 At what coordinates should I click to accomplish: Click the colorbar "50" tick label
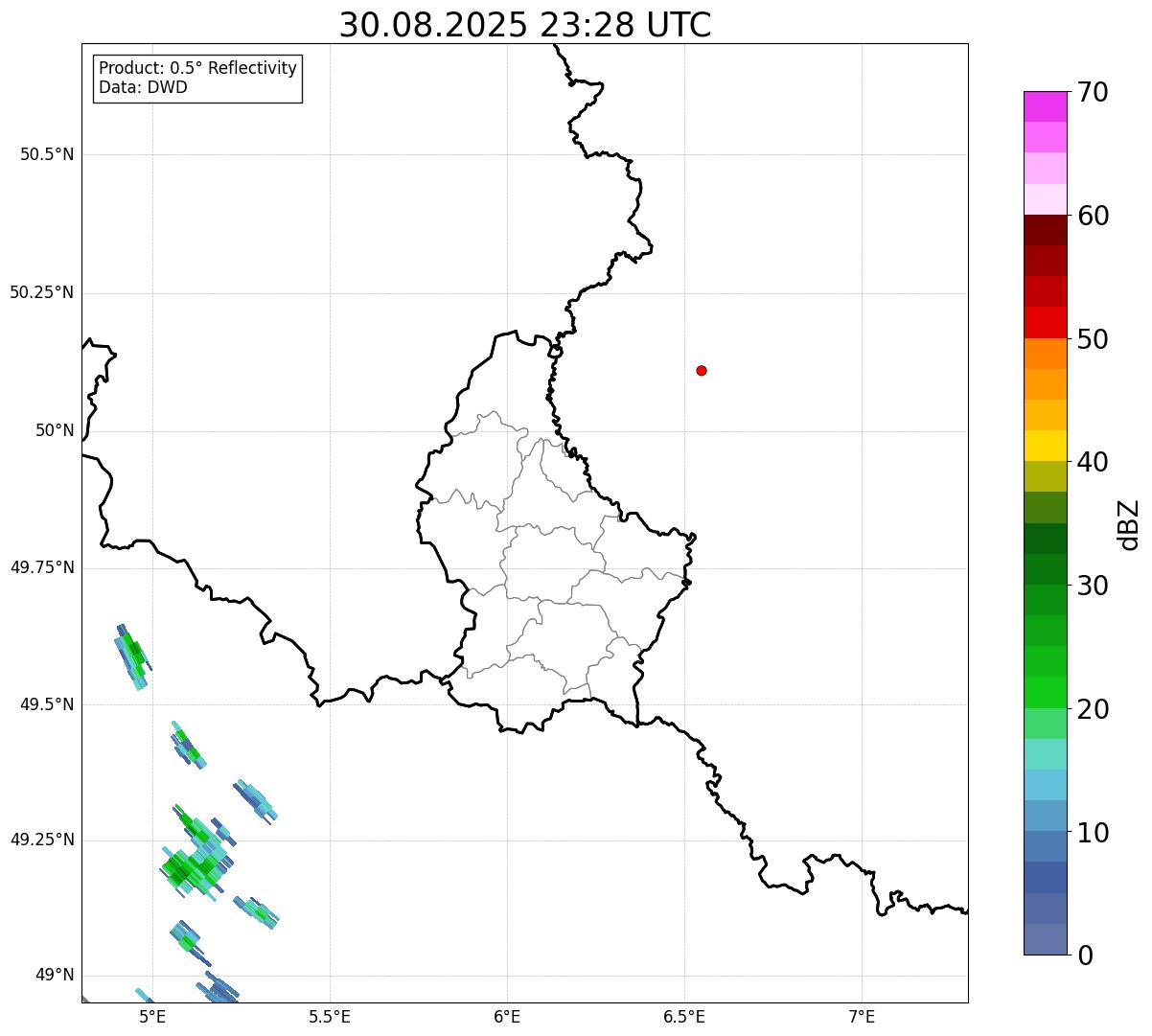pyautogui.click(x=1094, y=339)
